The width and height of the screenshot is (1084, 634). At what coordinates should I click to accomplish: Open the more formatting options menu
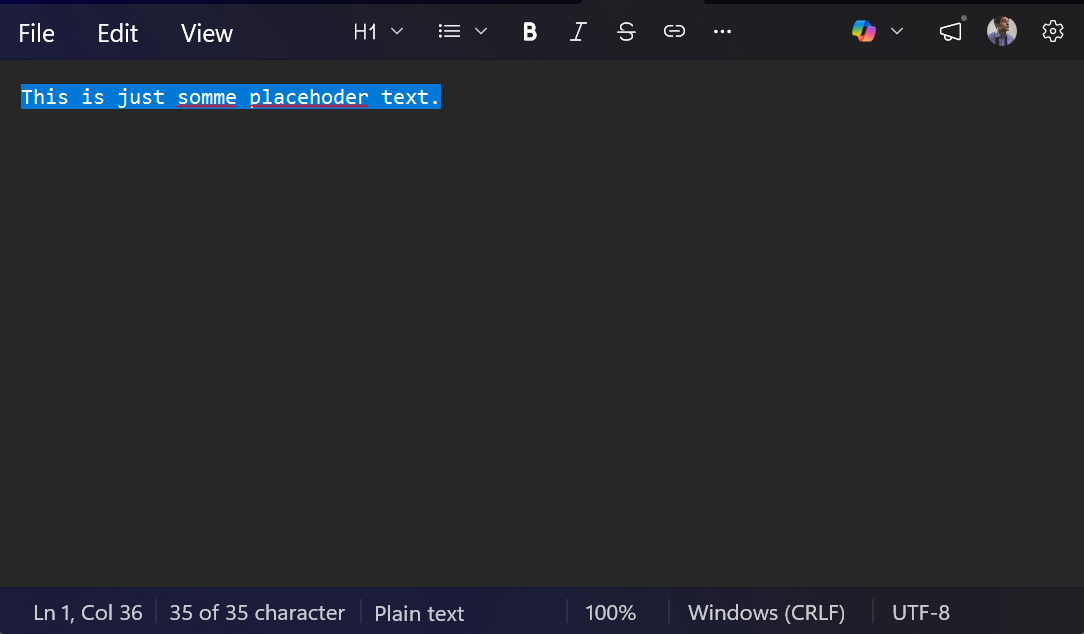722,31
